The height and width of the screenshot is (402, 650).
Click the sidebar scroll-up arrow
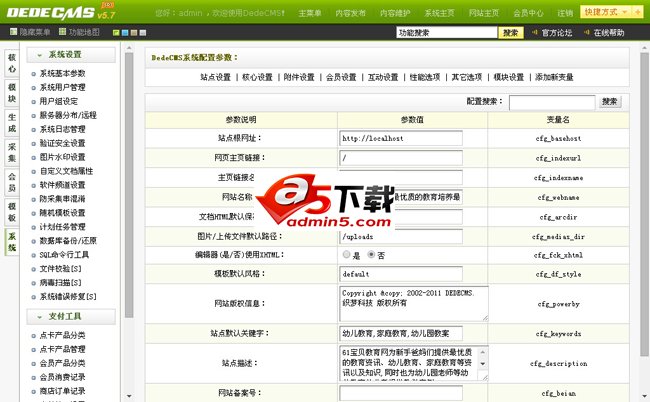129,48
